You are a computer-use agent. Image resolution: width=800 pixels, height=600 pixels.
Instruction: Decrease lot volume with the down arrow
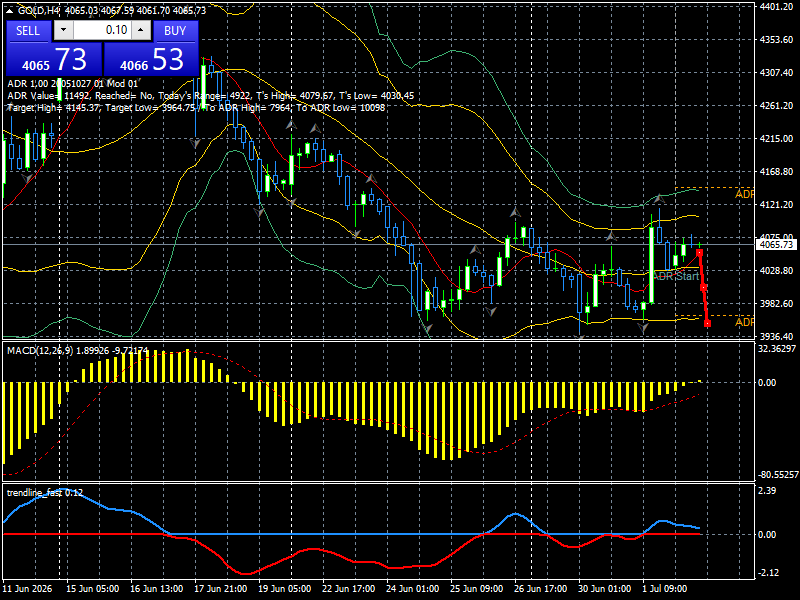(64, 30)
